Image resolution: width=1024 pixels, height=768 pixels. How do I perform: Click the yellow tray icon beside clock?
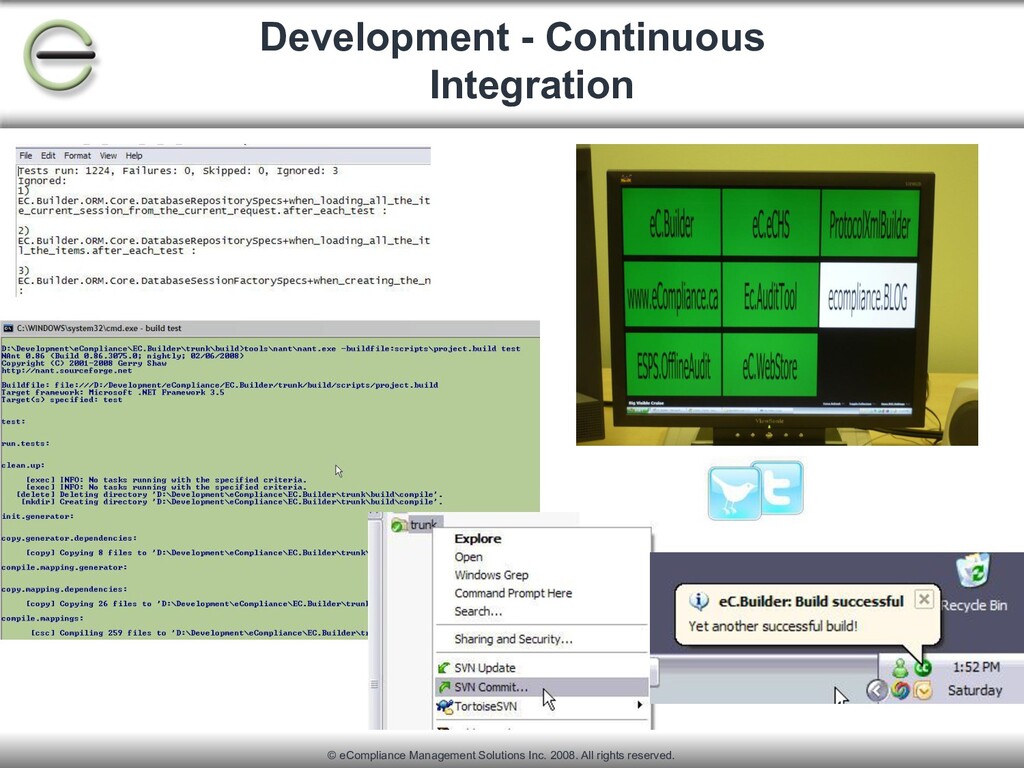[x=923, y=690]
